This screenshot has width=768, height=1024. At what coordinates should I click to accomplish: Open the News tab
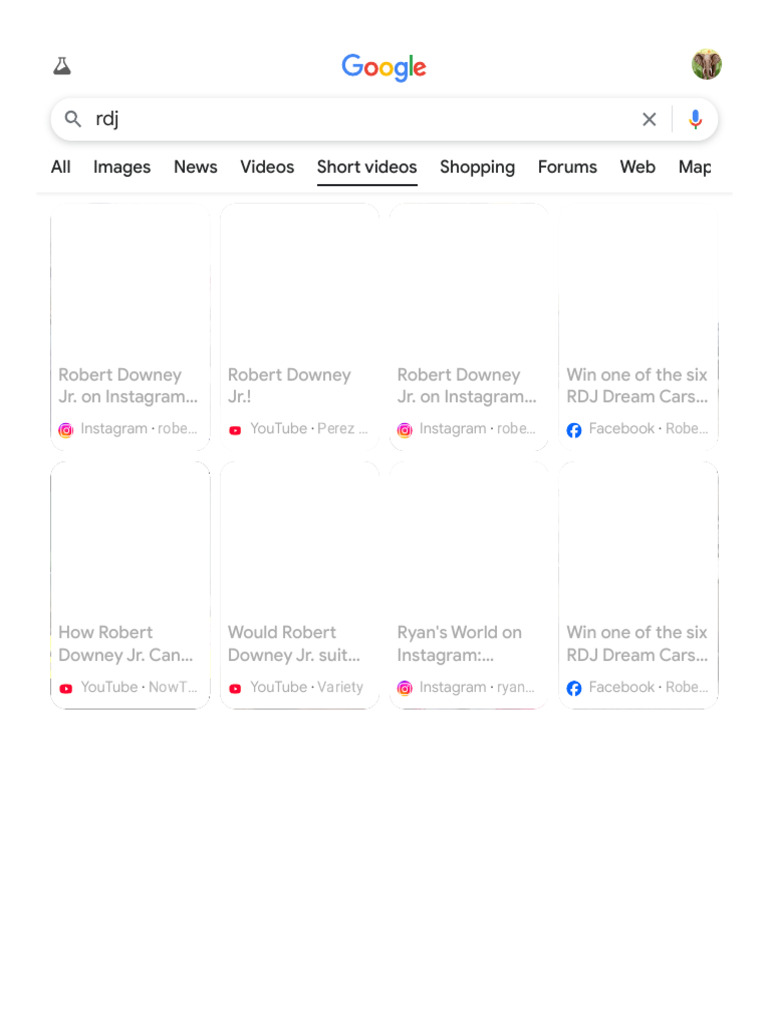[x=195, y=167]
